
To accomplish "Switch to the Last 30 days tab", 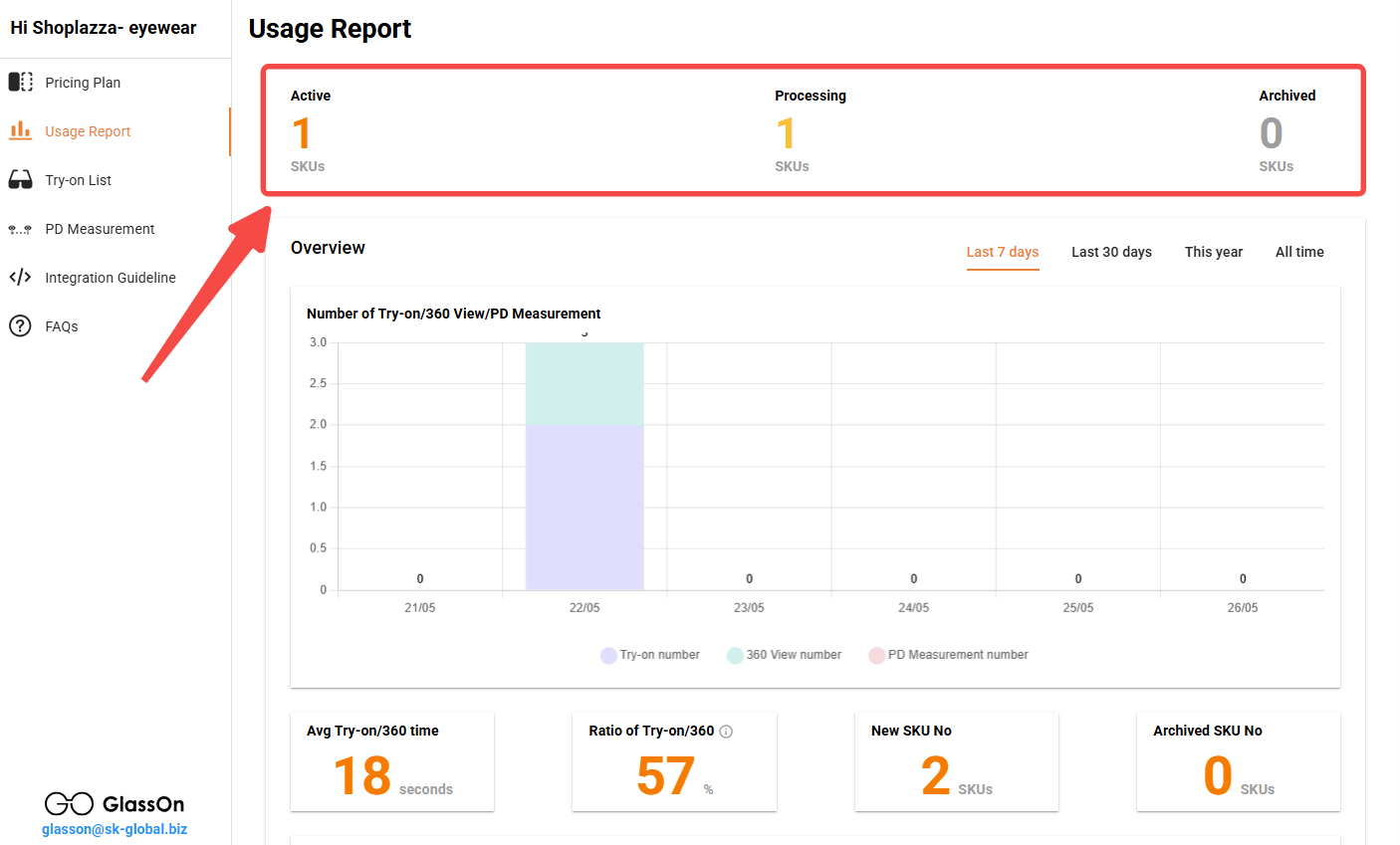I will (x=1111, y=252).
